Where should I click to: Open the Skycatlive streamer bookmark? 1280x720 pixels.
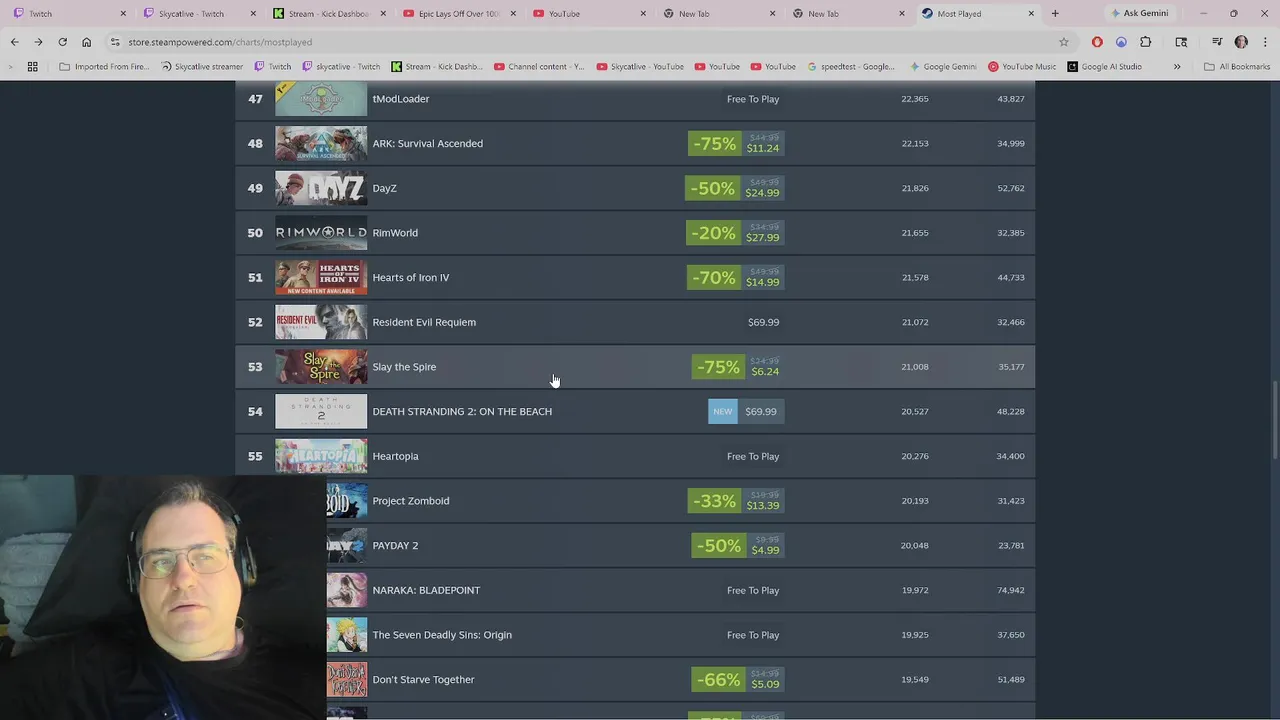point(202,67)
